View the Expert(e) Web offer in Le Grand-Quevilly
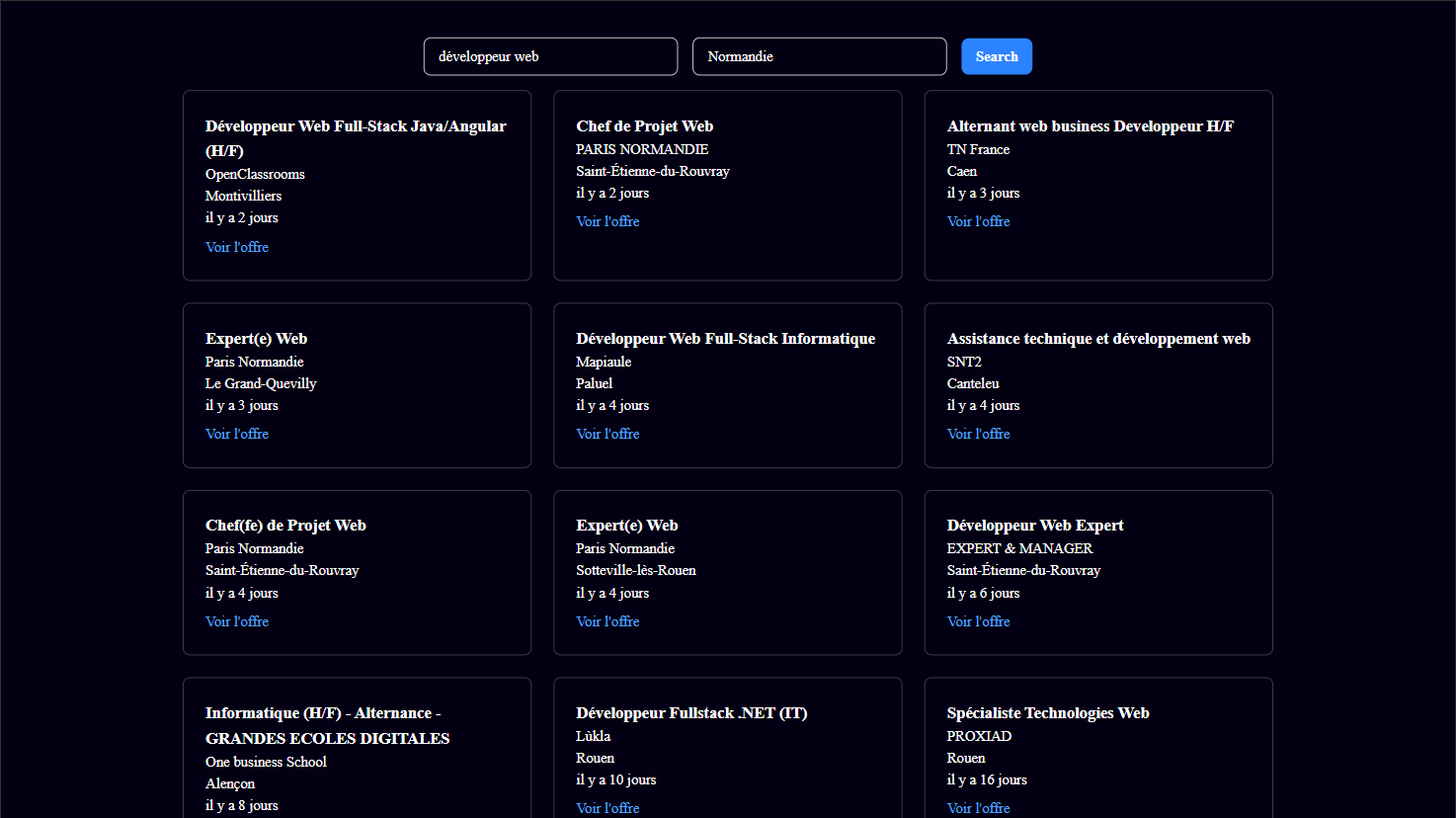The width and height of the screenshot is (1456, 818). [237, 434]
